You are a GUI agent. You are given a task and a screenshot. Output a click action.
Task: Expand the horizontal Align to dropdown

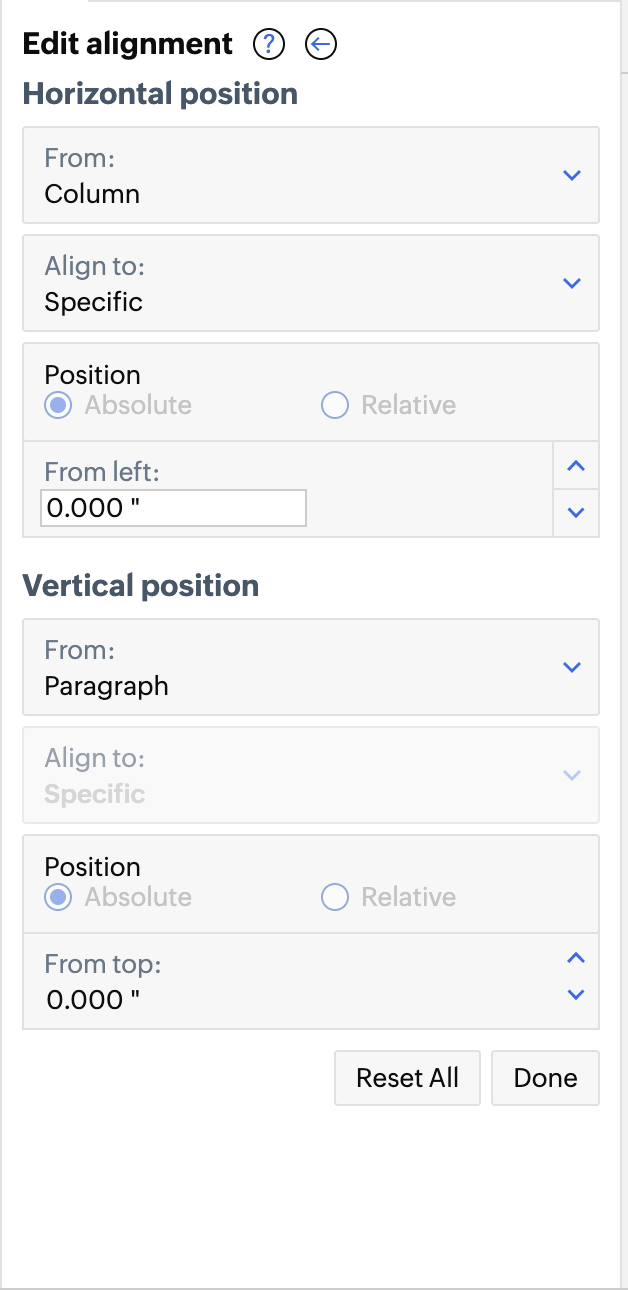(x=310, y=283)
